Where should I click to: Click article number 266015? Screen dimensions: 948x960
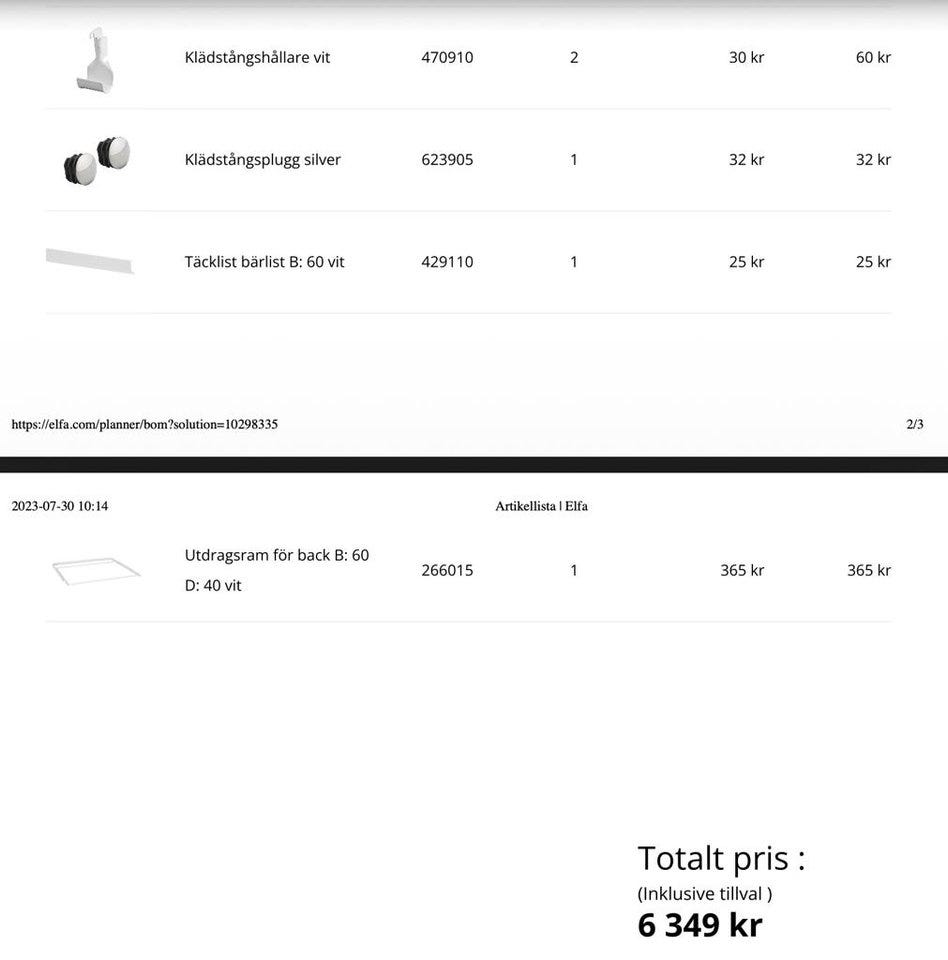447,571
